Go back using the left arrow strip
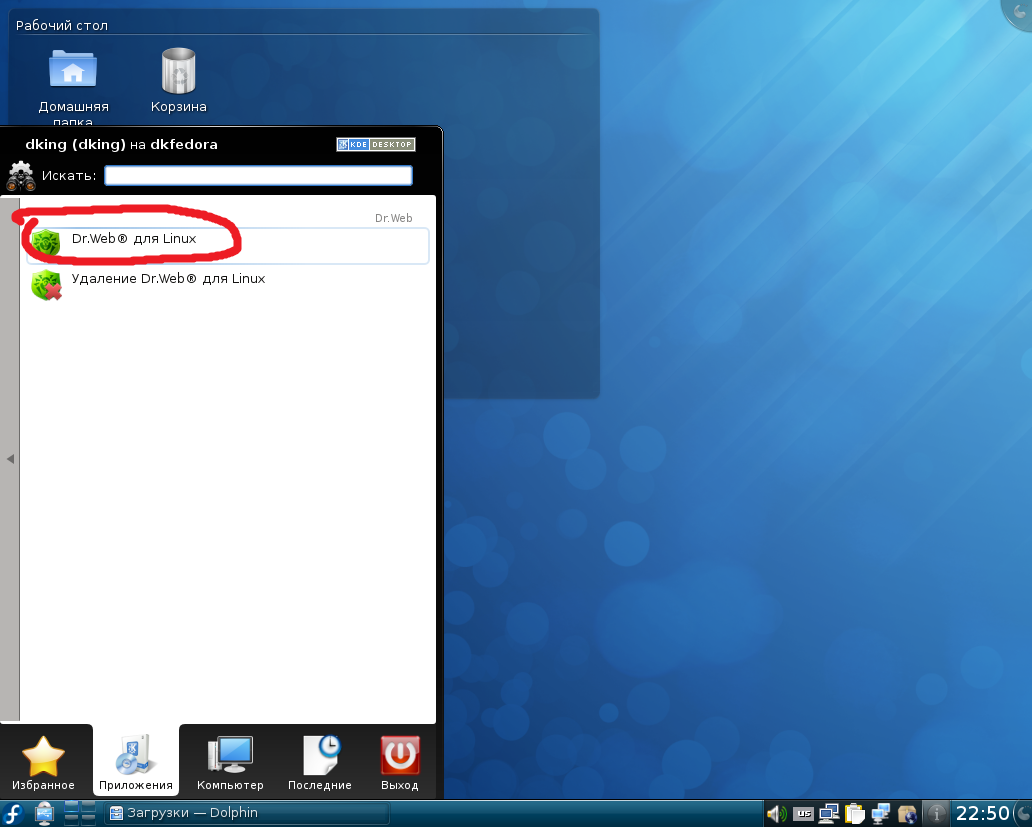The width and height of the screenshot is (1032, 827). pyautogui.click(x=10, y=459)
